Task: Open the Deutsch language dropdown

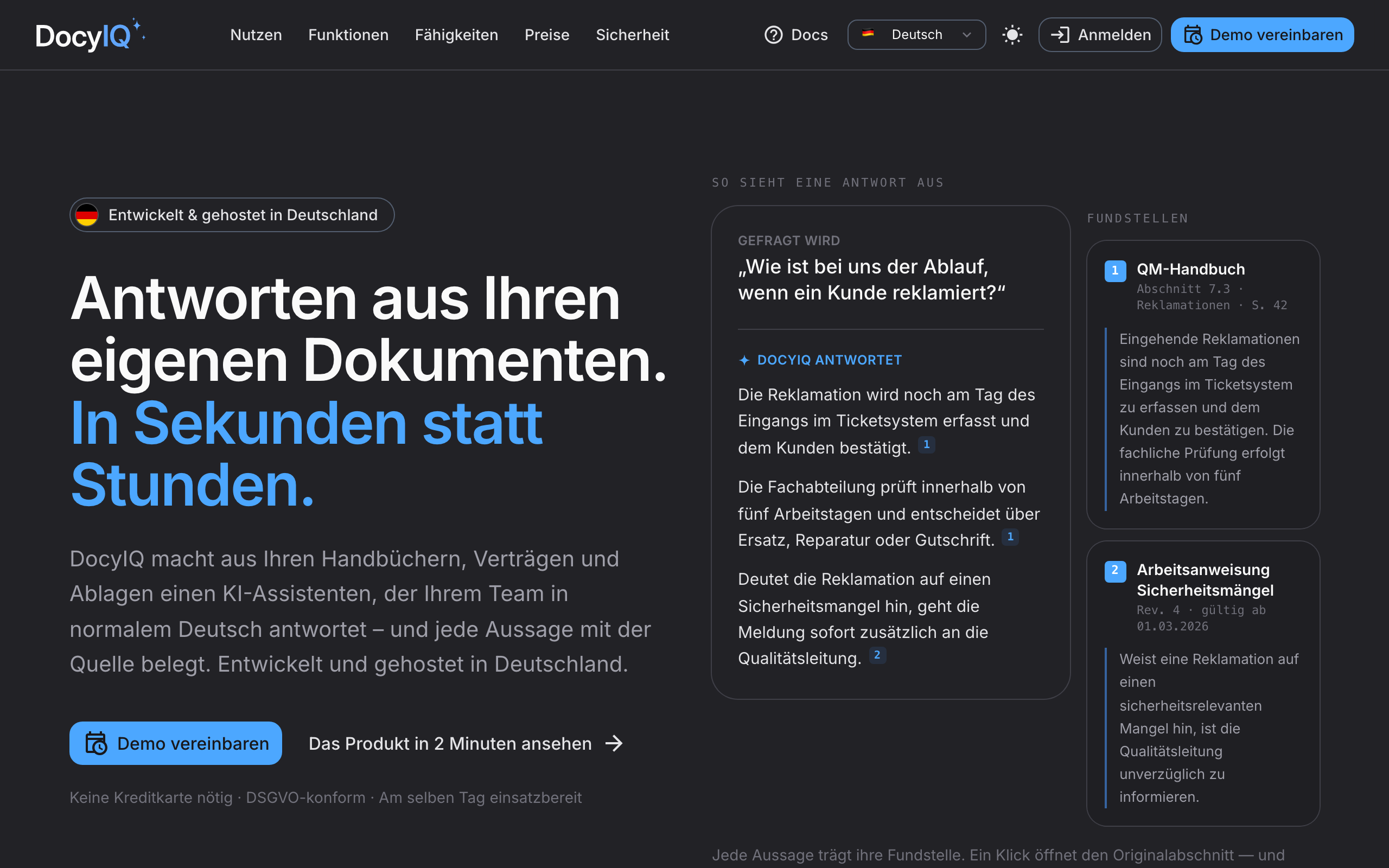Action: [x=916, y=35]
